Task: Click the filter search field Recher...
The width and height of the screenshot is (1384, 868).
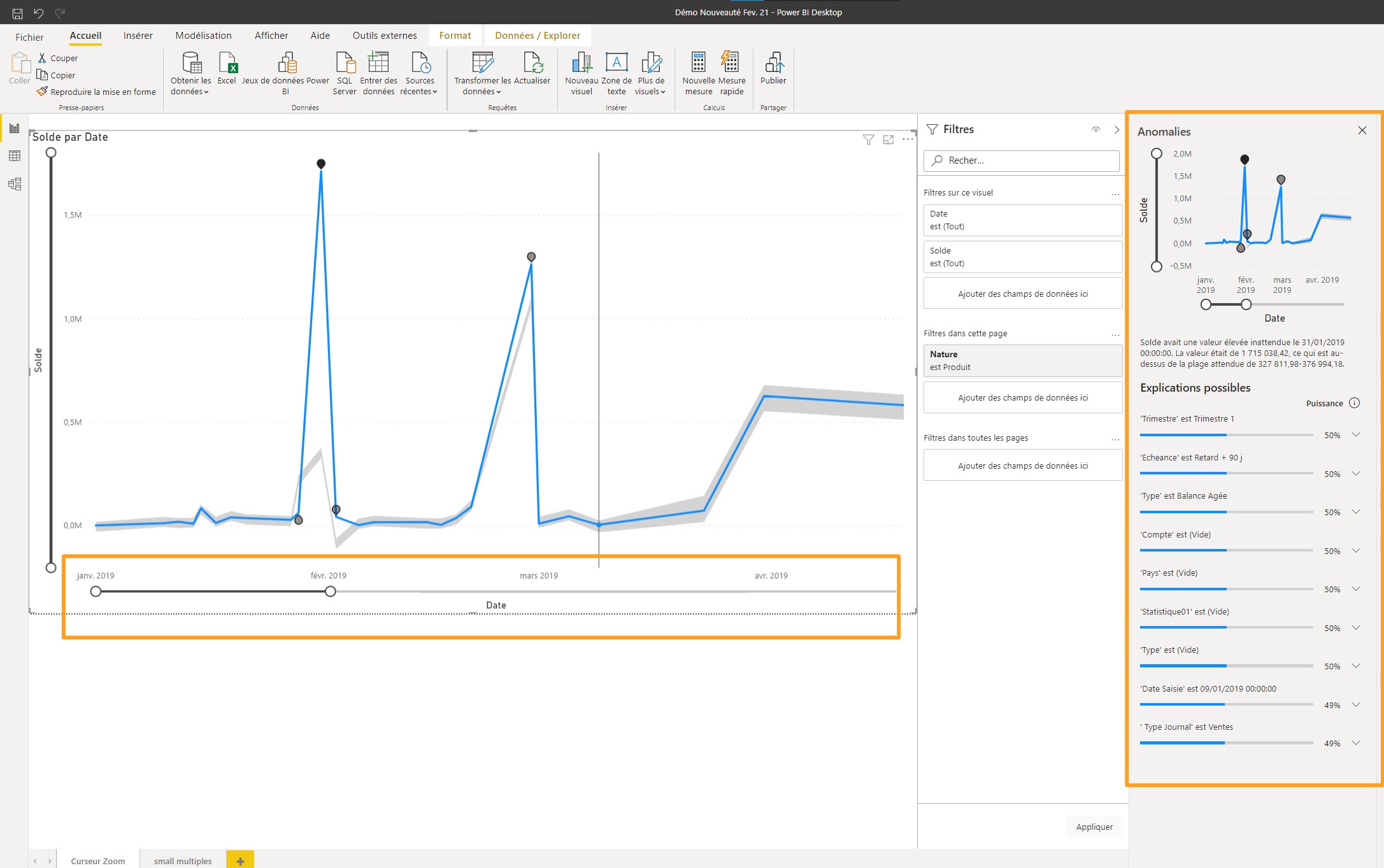Action: click(1022, 160)
